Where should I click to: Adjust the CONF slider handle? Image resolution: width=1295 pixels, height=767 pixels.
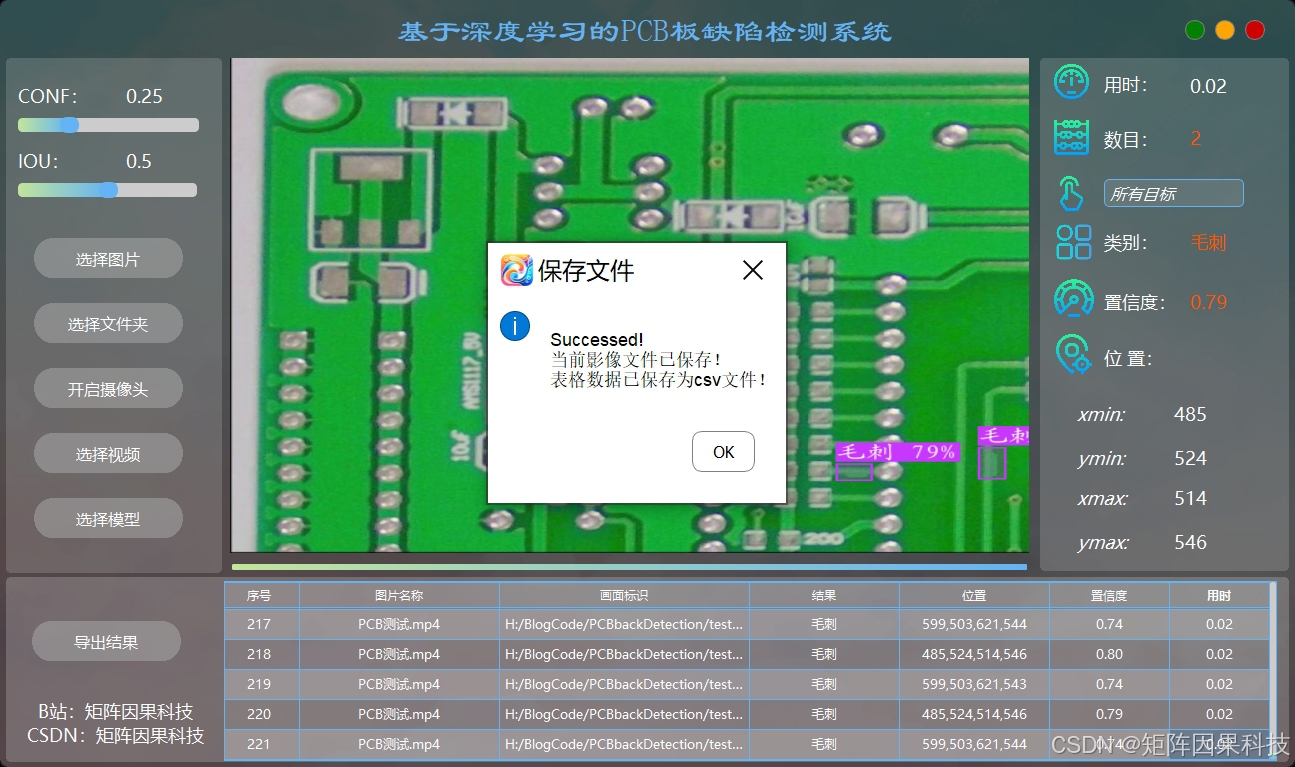click(69, 125)
